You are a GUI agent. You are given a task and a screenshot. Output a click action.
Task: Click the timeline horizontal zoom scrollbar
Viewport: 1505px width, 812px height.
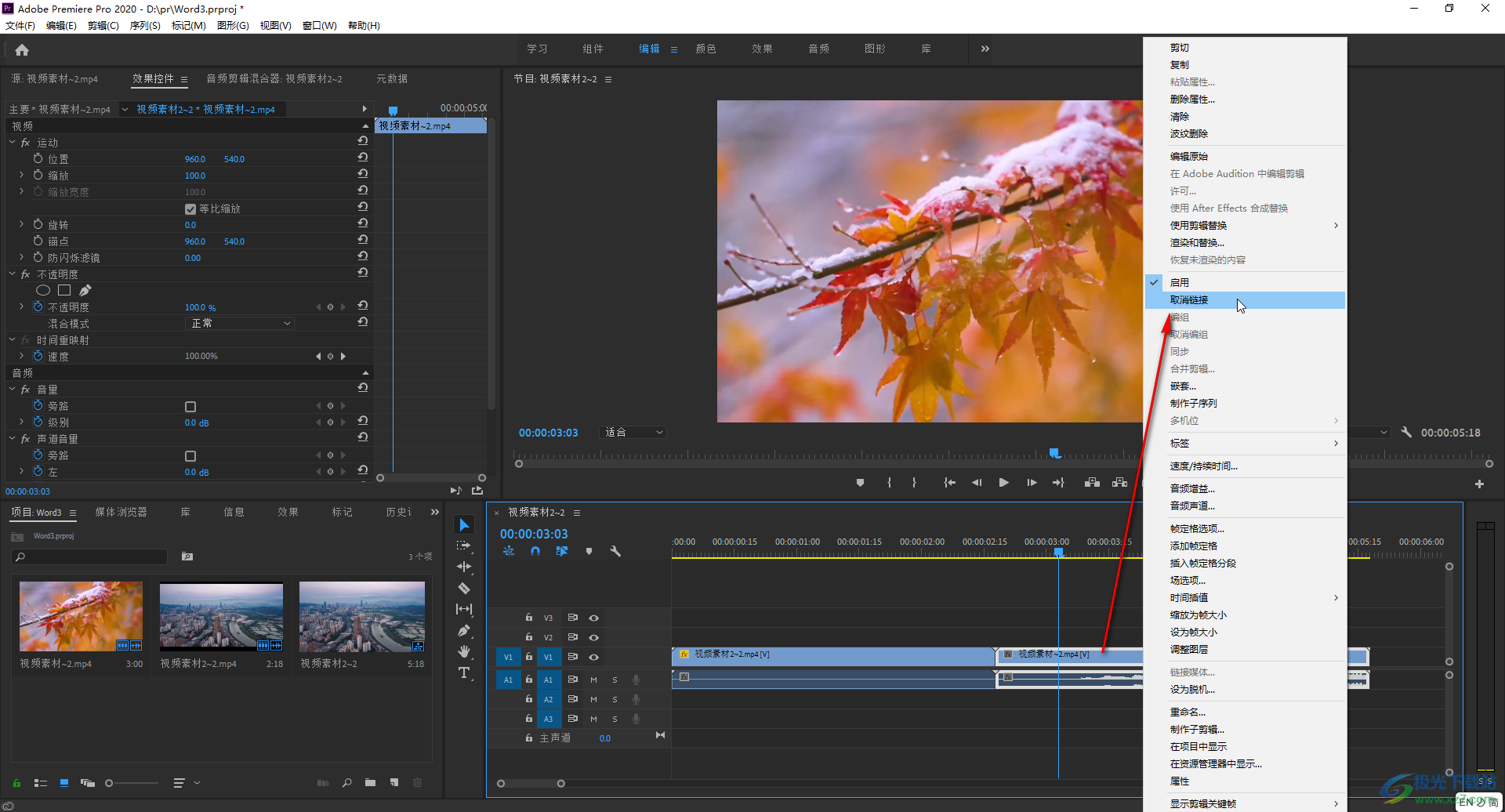tap(531, 784)
